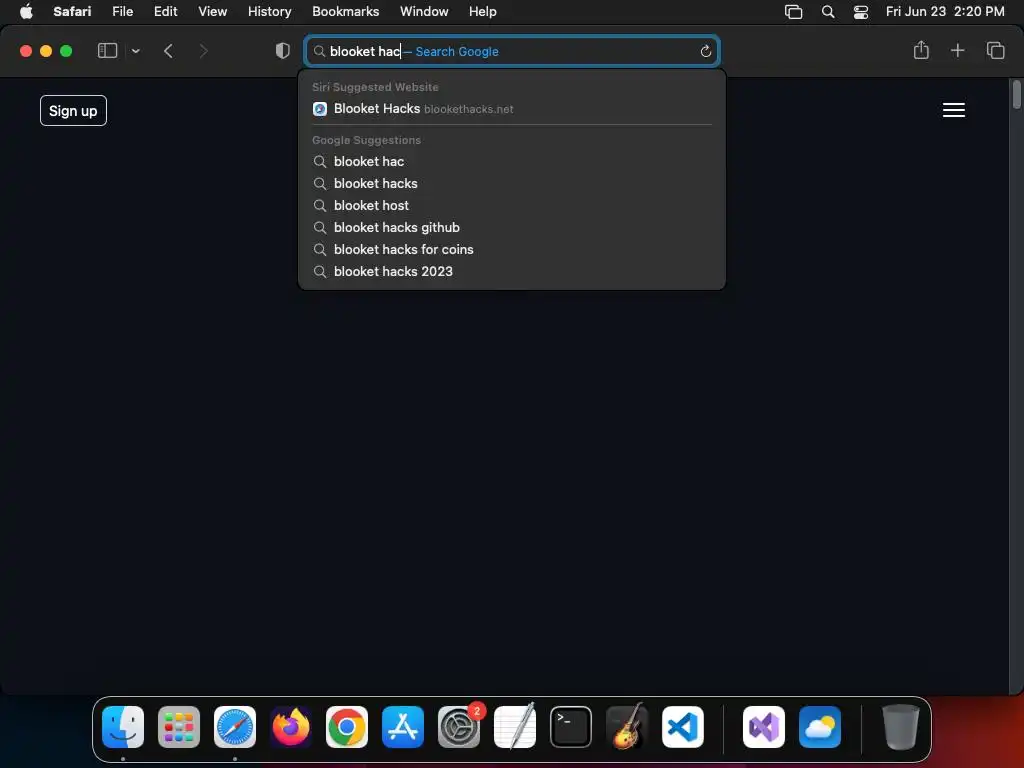Viewport: 1024px width, 768px height.
Task: Go forward with the forward arrow
Action: tap(203, 51)
